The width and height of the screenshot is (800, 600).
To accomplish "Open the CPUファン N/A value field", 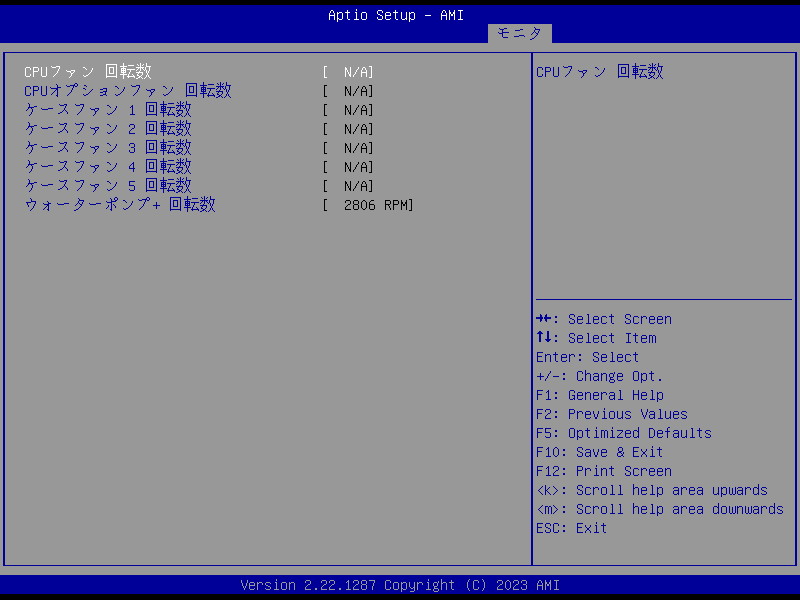I will (348, 72).
